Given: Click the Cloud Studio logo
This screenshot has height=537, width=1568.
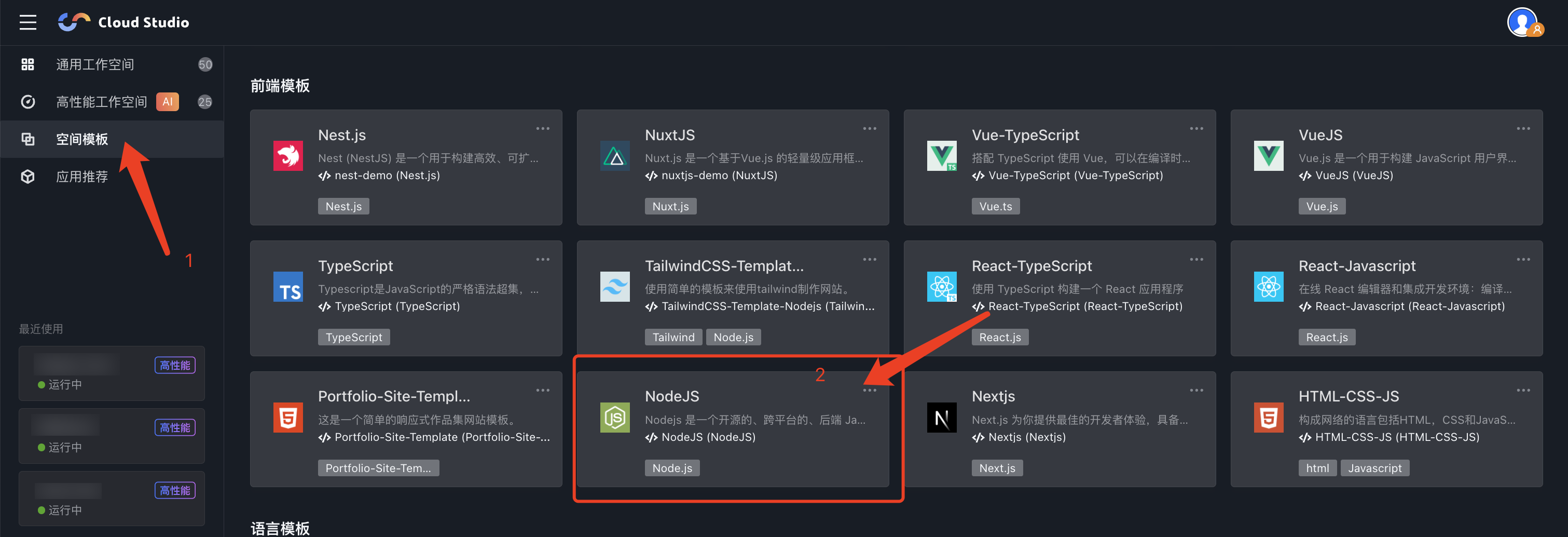Looking at the screenshot, I should coord(123,22).
